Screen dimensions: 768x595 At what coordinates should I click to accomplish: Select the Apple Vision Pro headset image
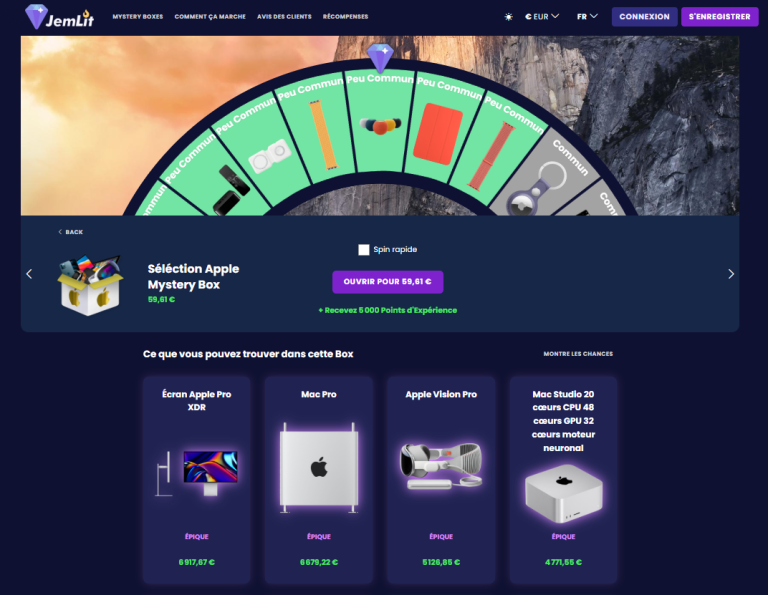(x=441, y=466)
